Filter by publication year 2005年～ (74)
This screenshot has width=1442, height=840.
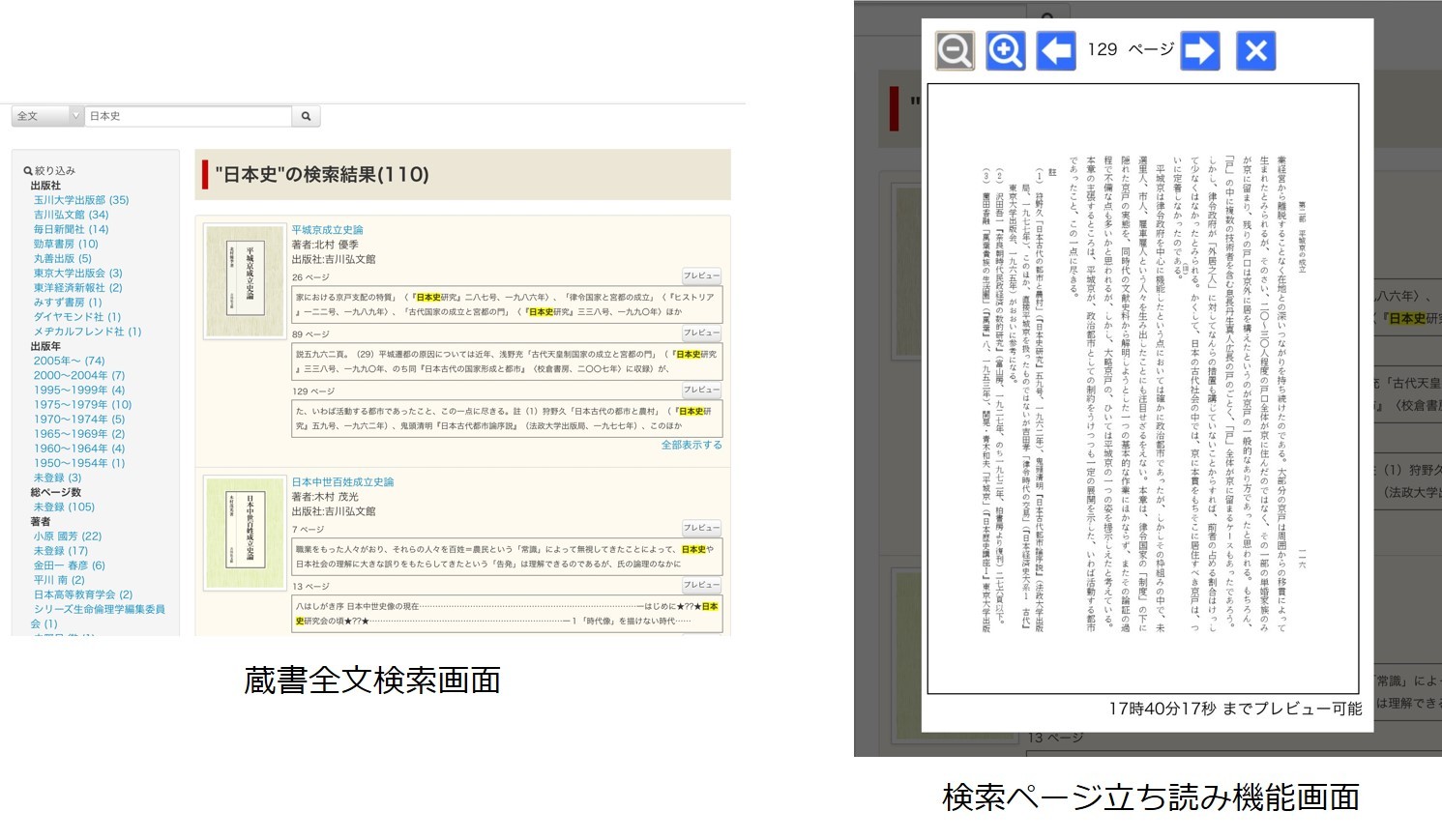(x=70, y=361)
